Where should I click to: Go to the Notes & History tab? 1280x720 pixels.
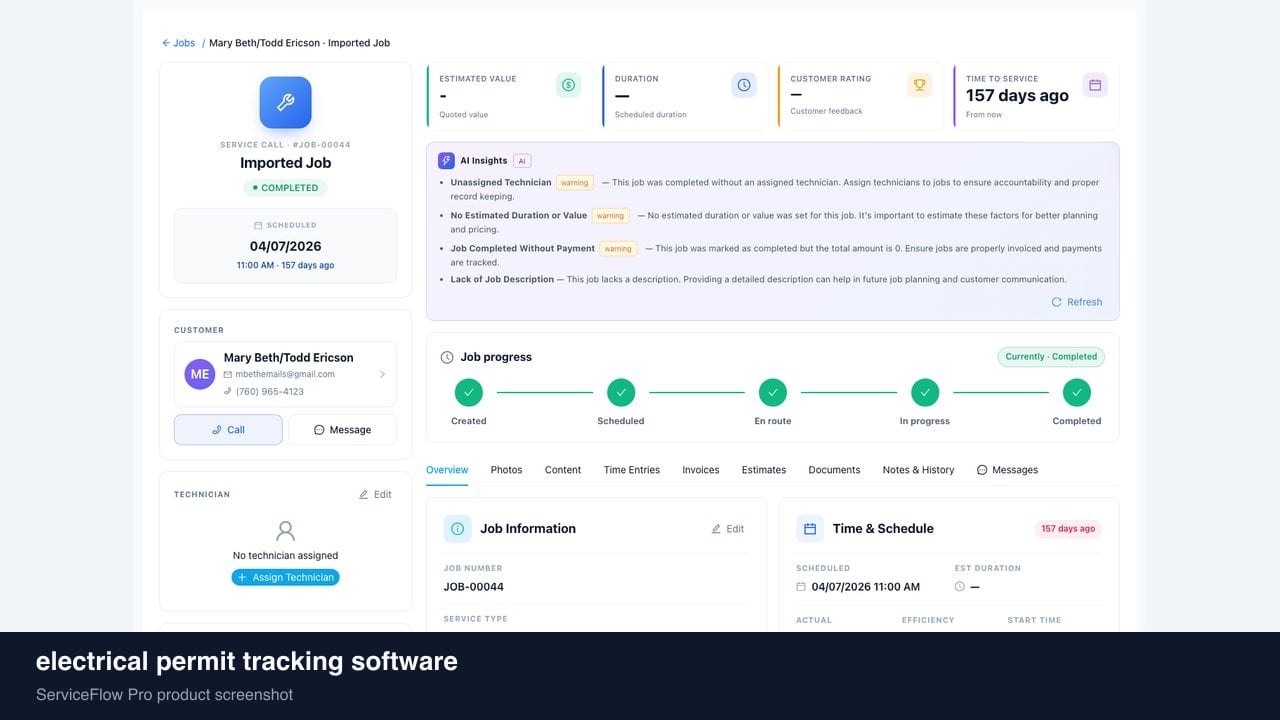coord(918,470)
